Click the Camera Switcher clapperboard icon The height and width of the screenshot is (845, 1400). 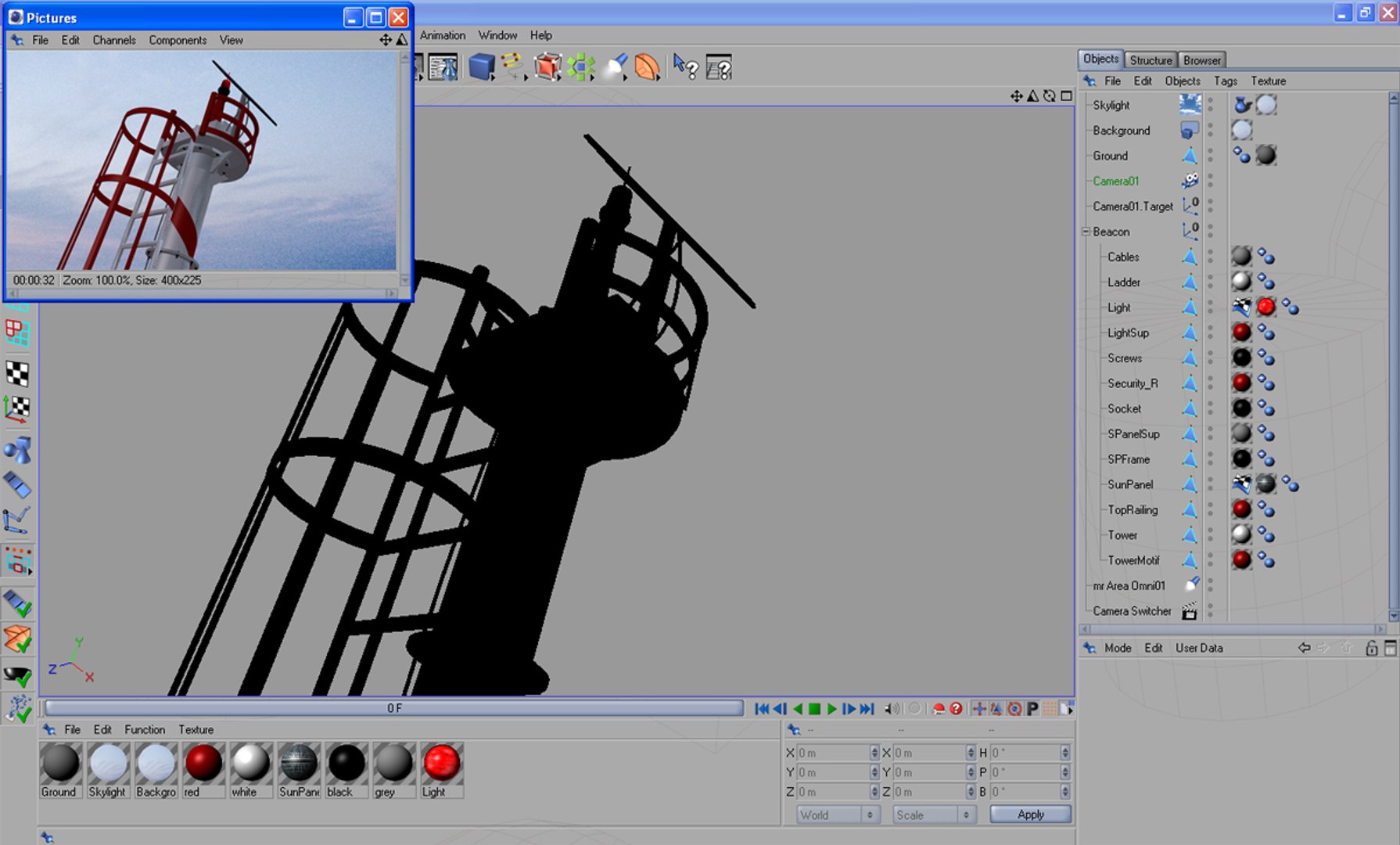tap(1190, 611)
